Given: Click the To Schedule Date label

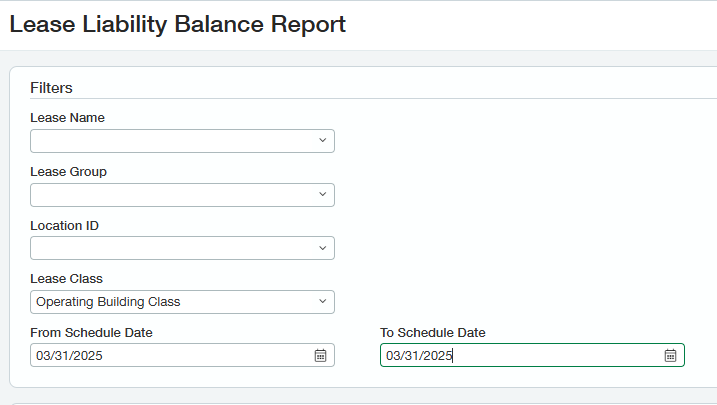Looking at the screenshot, I should click(x=433, y=333).
